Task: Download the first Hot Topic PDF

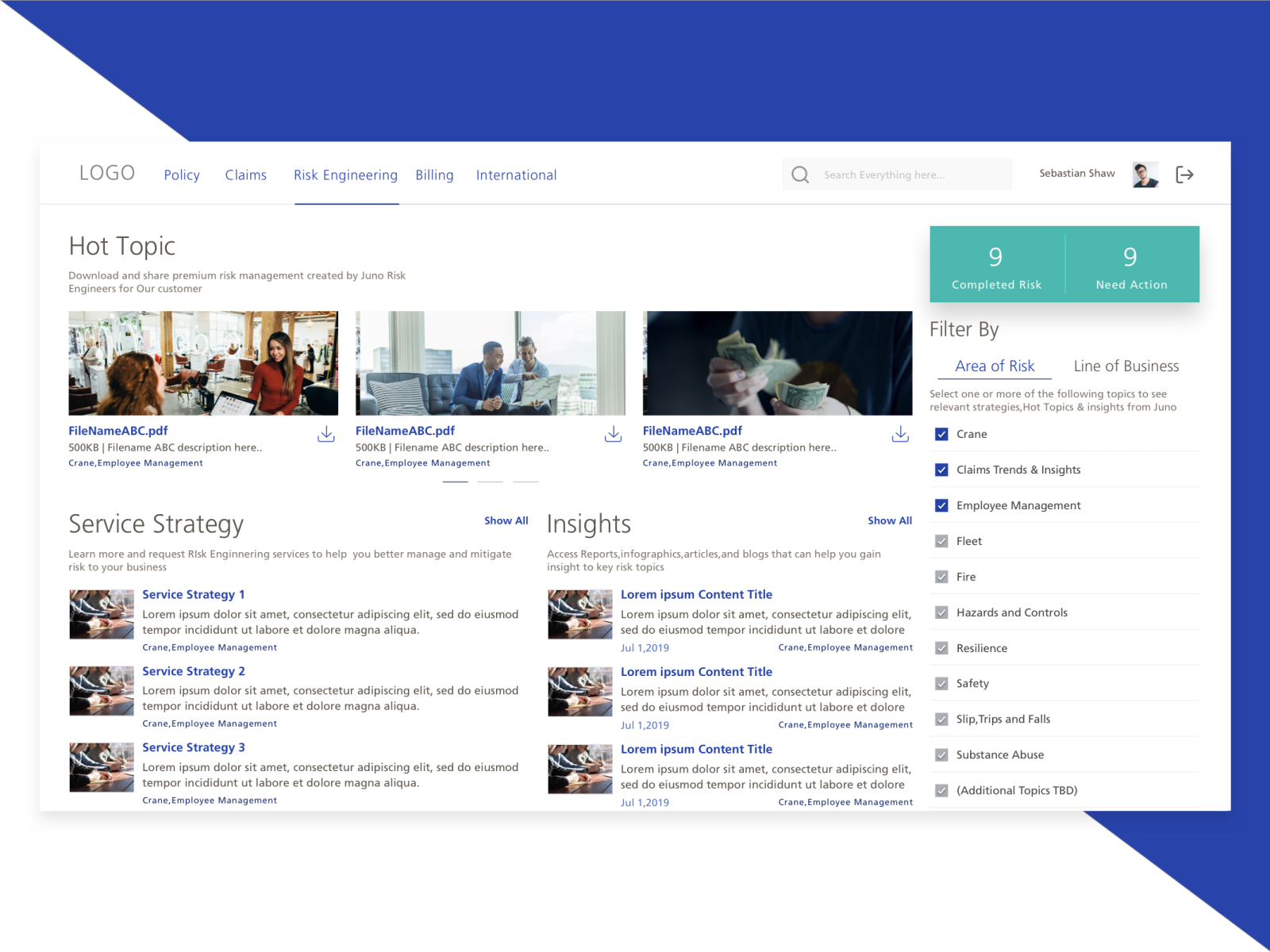Action: (326, 434)
